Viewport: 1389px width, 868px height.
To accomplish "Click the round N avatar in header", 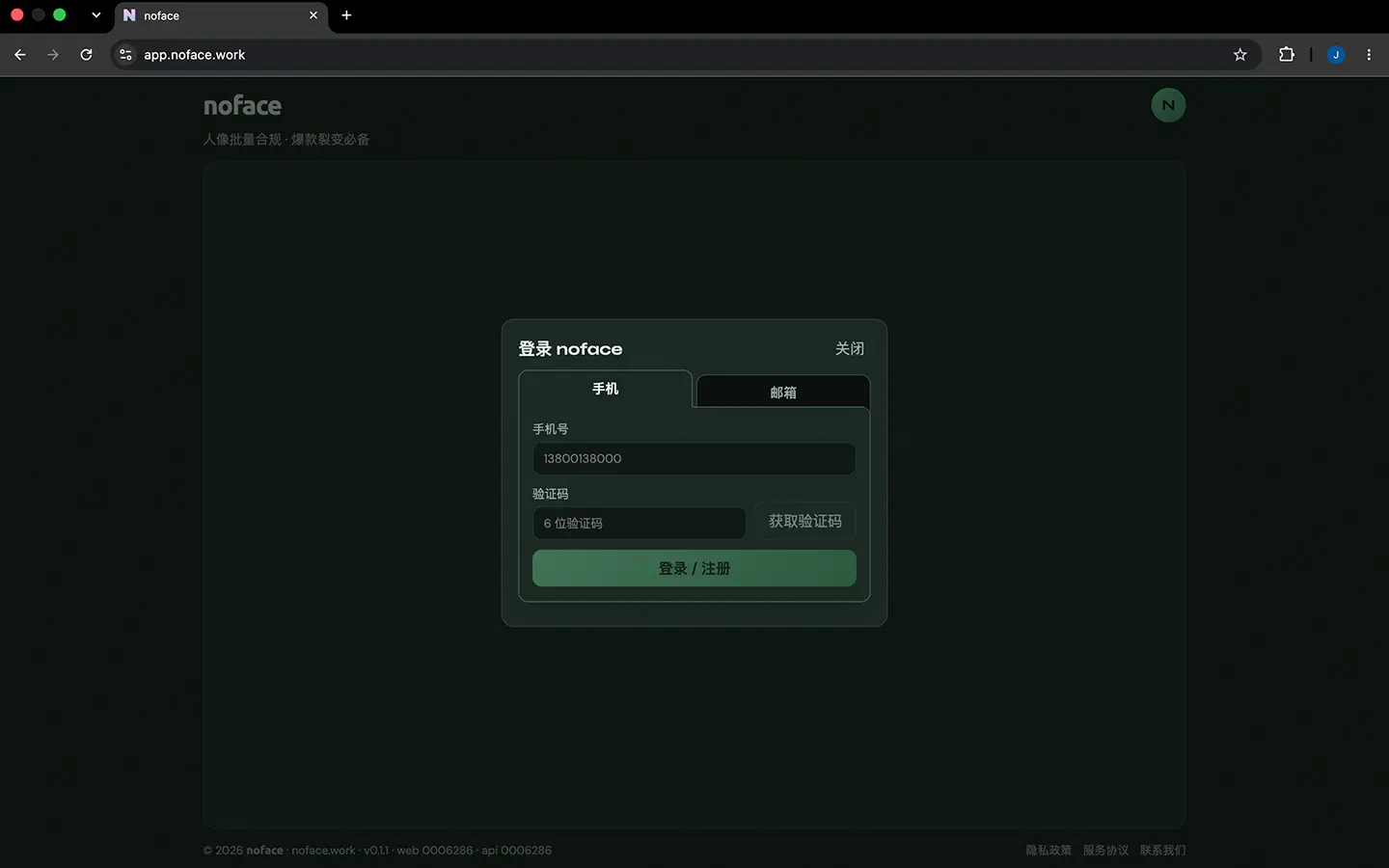I will (1168, 105).
